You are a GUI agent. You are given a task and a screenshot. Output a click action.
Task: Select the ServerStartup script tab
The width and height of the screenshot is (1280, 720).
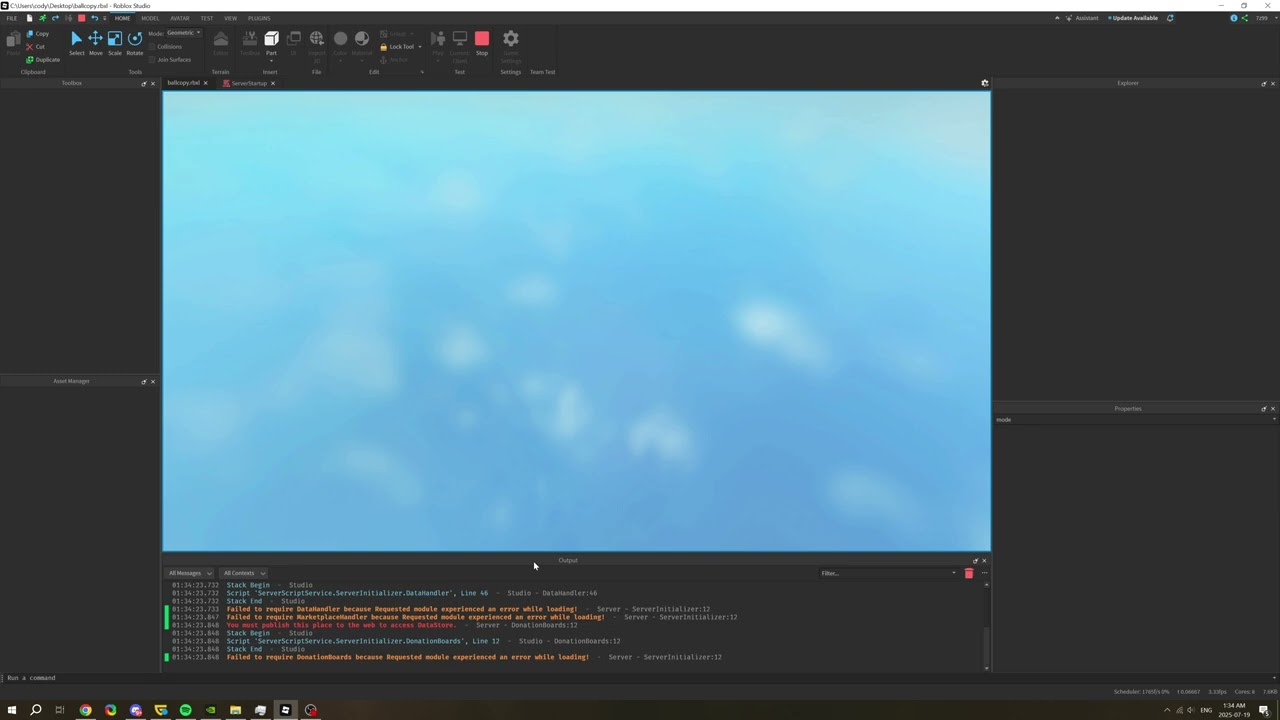click(248, 83)
